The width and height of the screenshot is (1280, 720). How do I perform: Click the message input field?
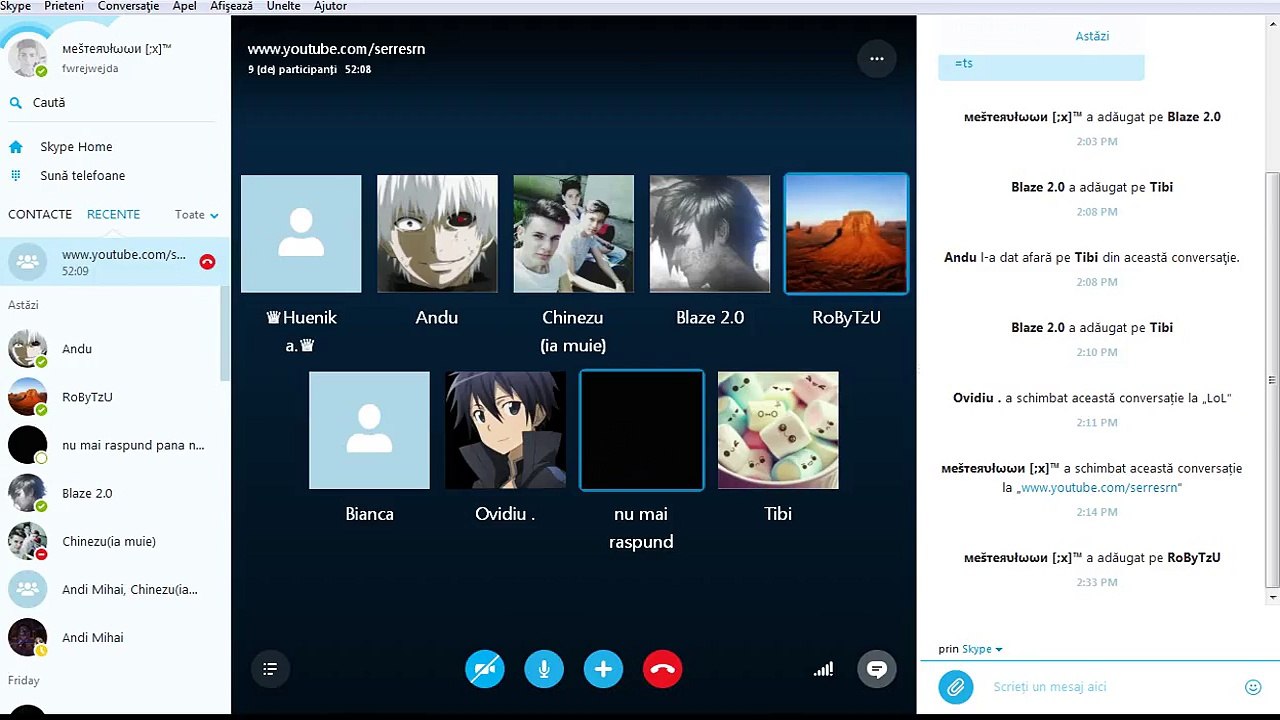point(1110,687)
